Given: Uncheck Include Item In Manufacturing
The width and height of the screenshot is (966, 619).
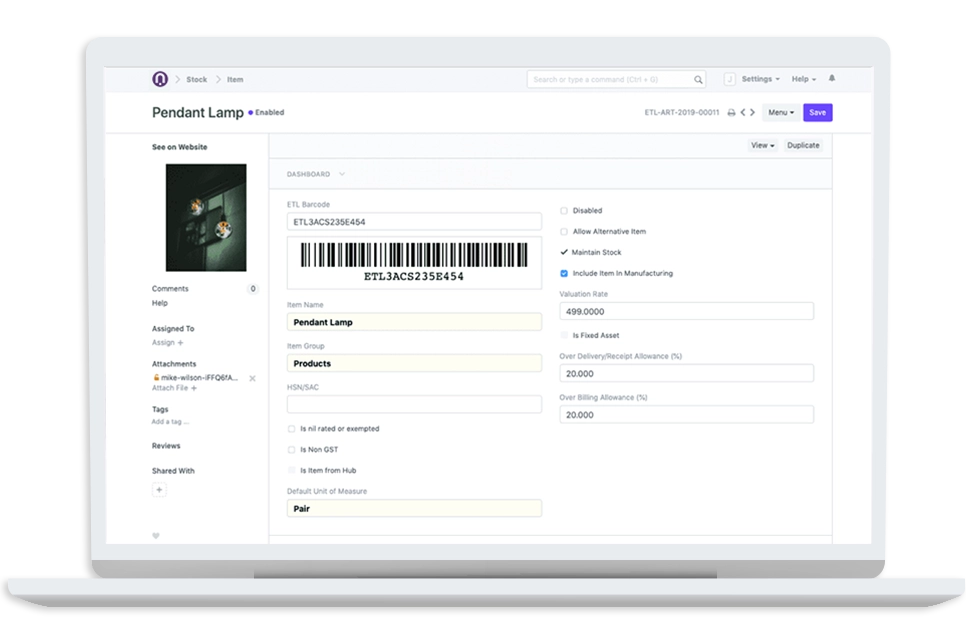Looking at the screenshot, I should point(563,273).
